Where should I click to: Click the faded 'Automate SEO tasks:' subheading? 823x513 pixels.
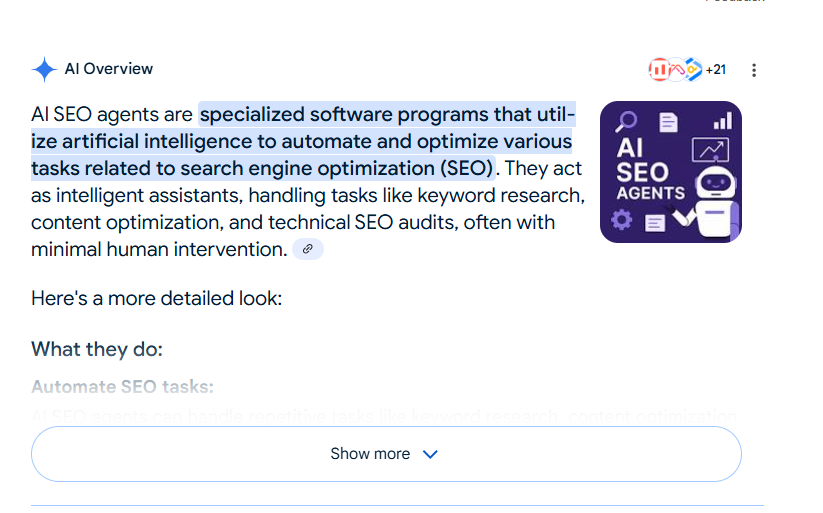pos(122,387)
